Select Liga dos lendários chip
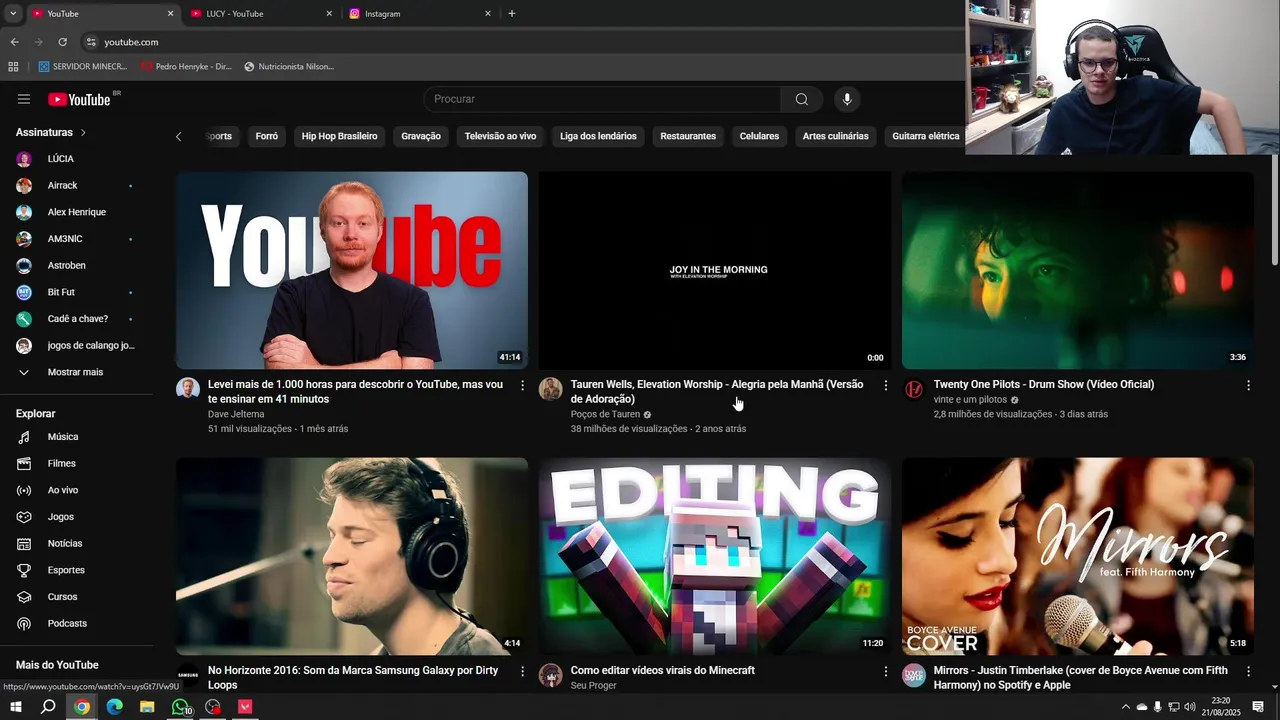This screenshot has width=1280, height=720. [x=598, y=136]
